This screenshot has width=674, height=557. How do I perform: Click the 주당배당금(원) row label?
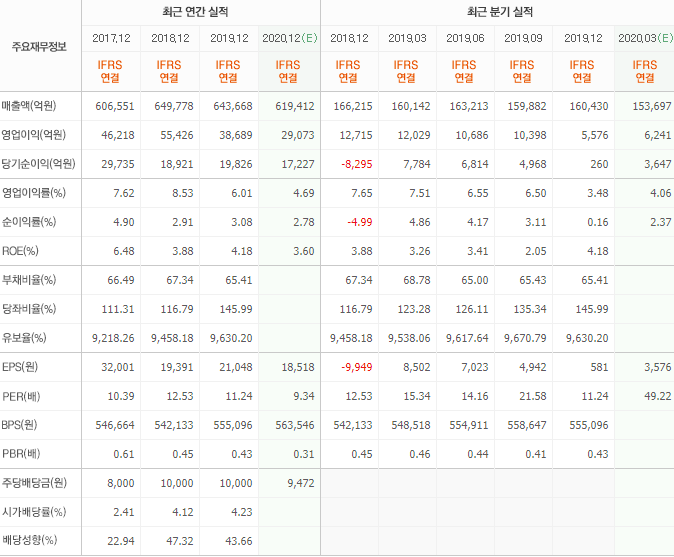34,483
